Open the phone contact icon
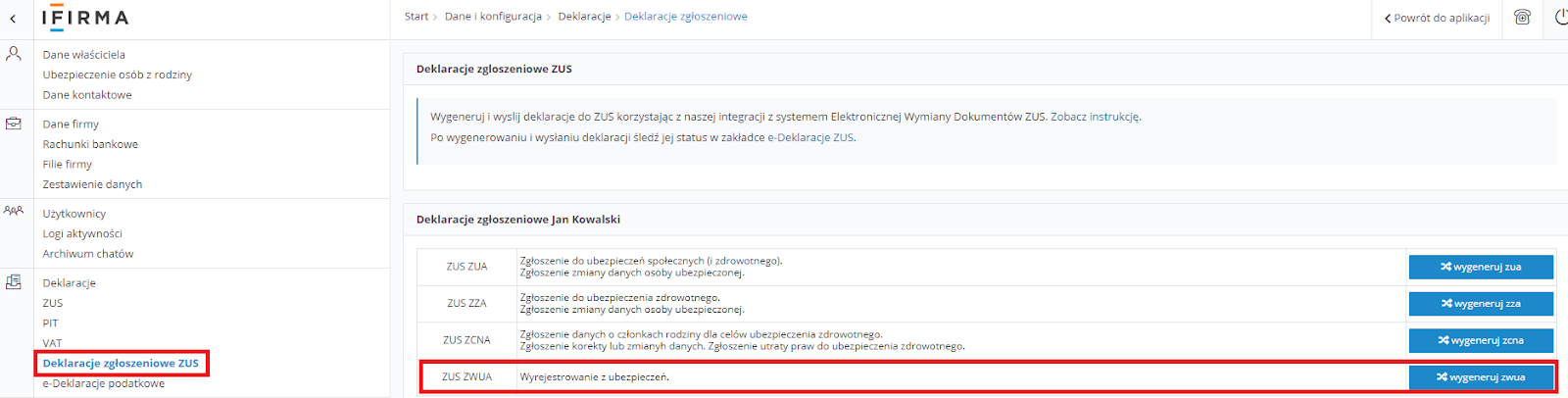 tap(1522, 18)
